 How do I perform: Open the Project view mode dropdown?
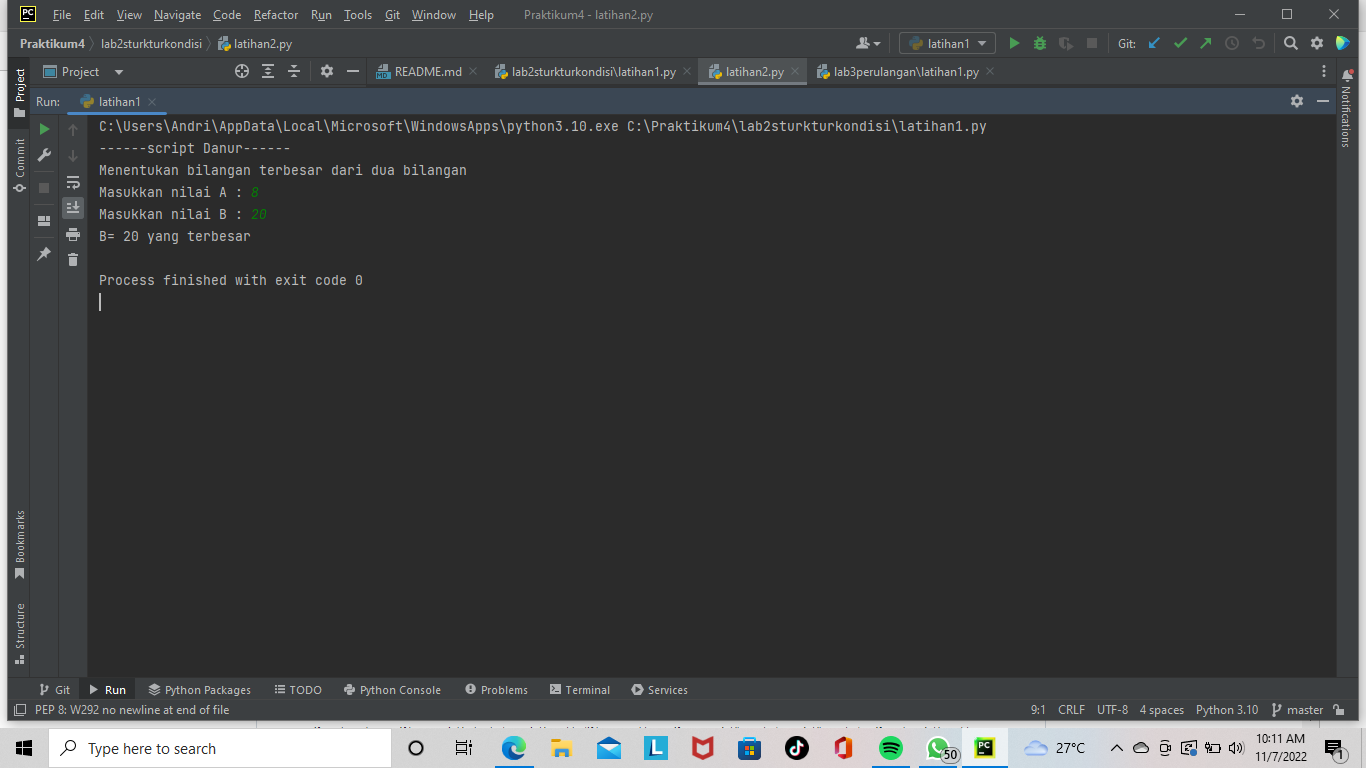(x=117, y=71)
